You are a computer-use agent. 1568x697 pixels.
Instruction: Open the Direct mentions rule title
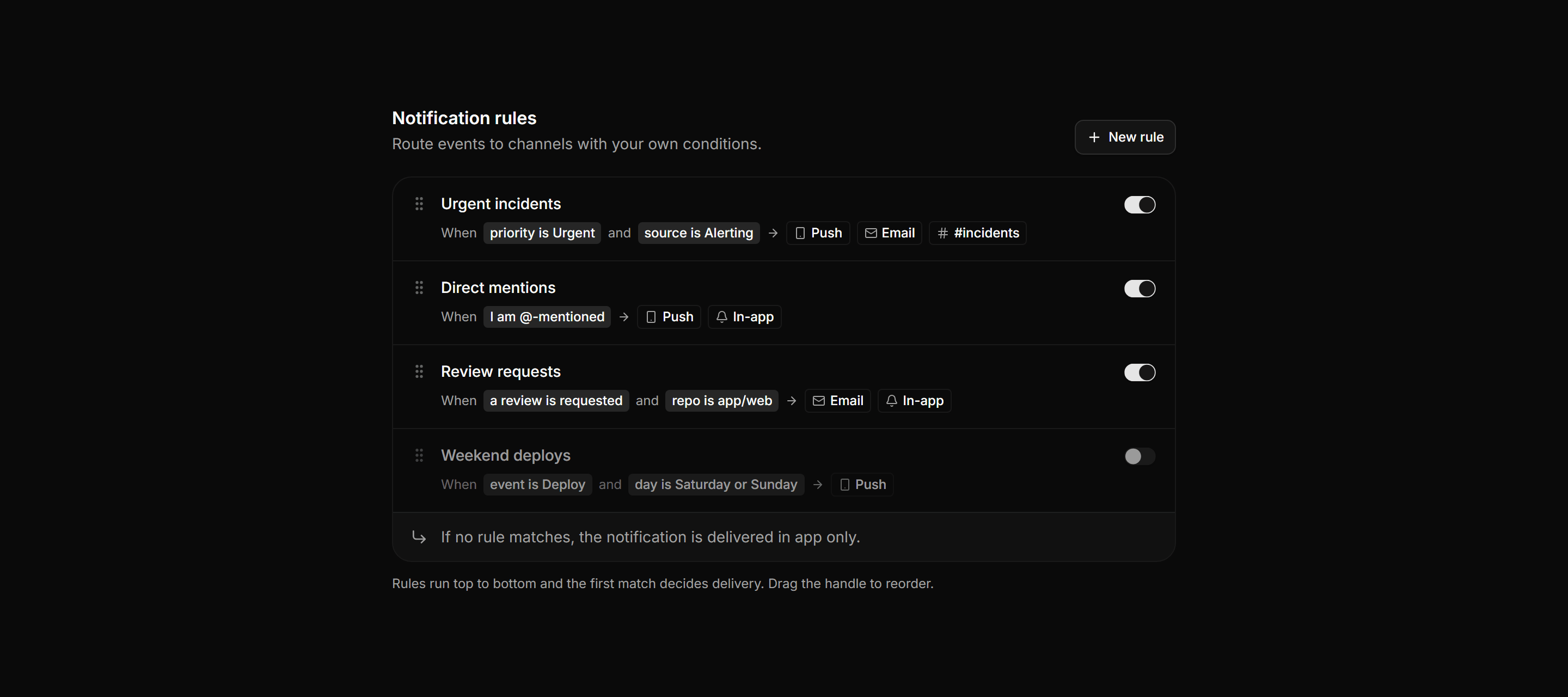click(498, 288)
